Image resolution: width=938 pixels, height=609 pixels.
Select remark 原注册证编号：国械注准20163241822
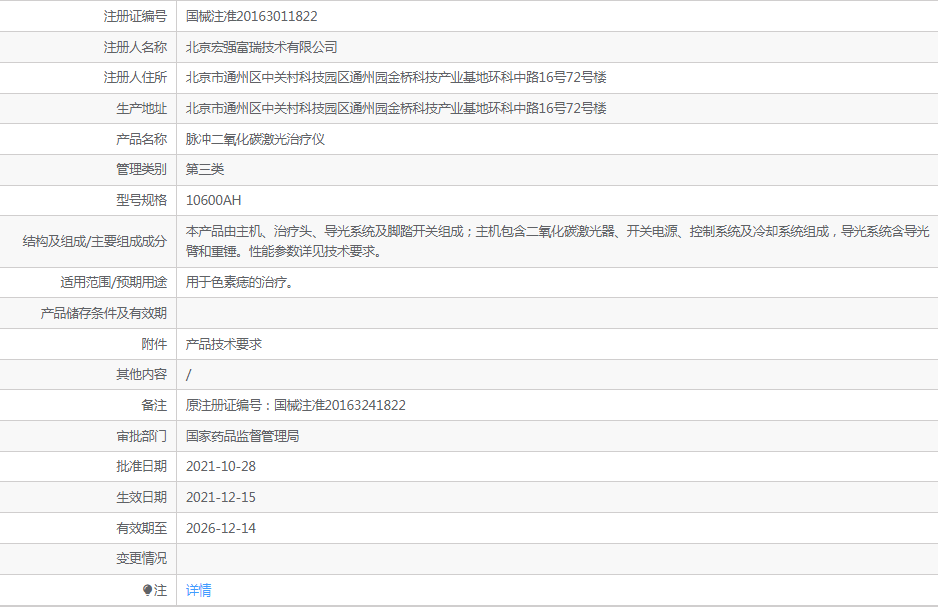(296, 405)
